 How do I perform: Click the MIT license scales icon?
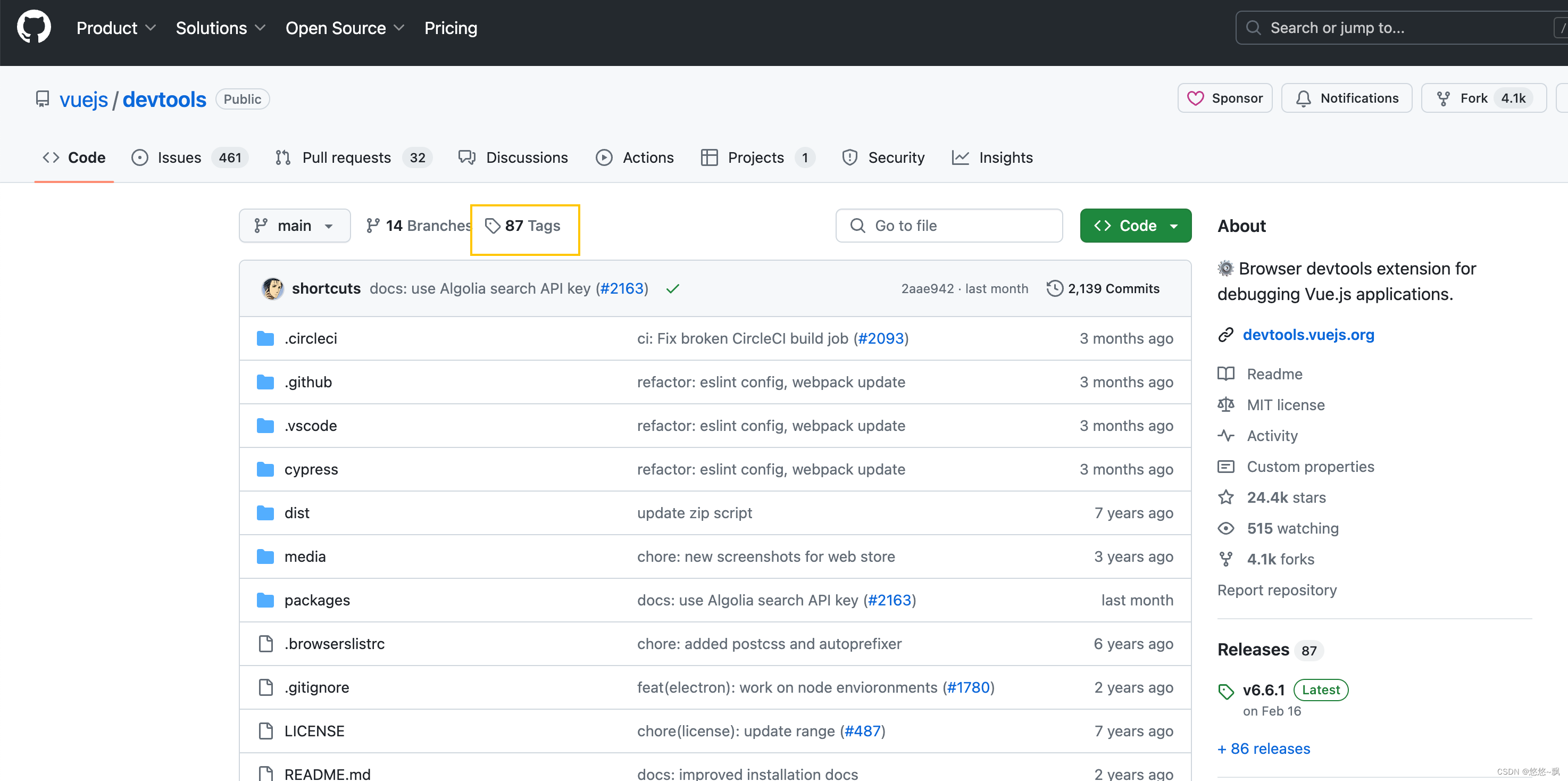[x=1227, y=404]
